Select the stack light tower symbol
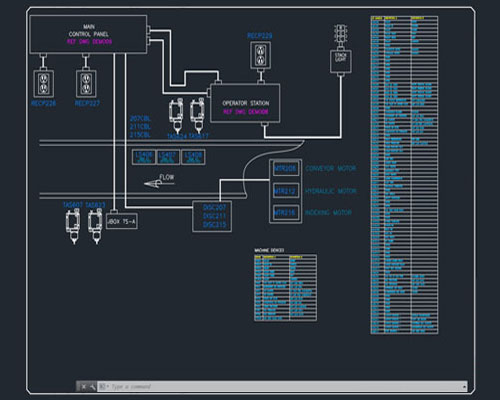Image resolution: width=500 pixels, height=400 pixels. 340,33
